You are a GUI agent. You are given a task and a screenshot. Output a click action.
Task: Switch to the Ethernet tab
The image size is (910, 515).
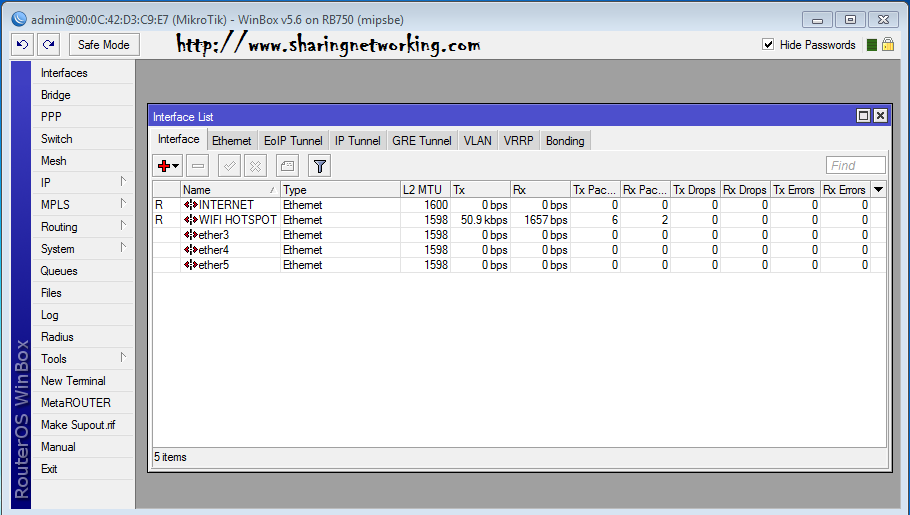(232, 141)
